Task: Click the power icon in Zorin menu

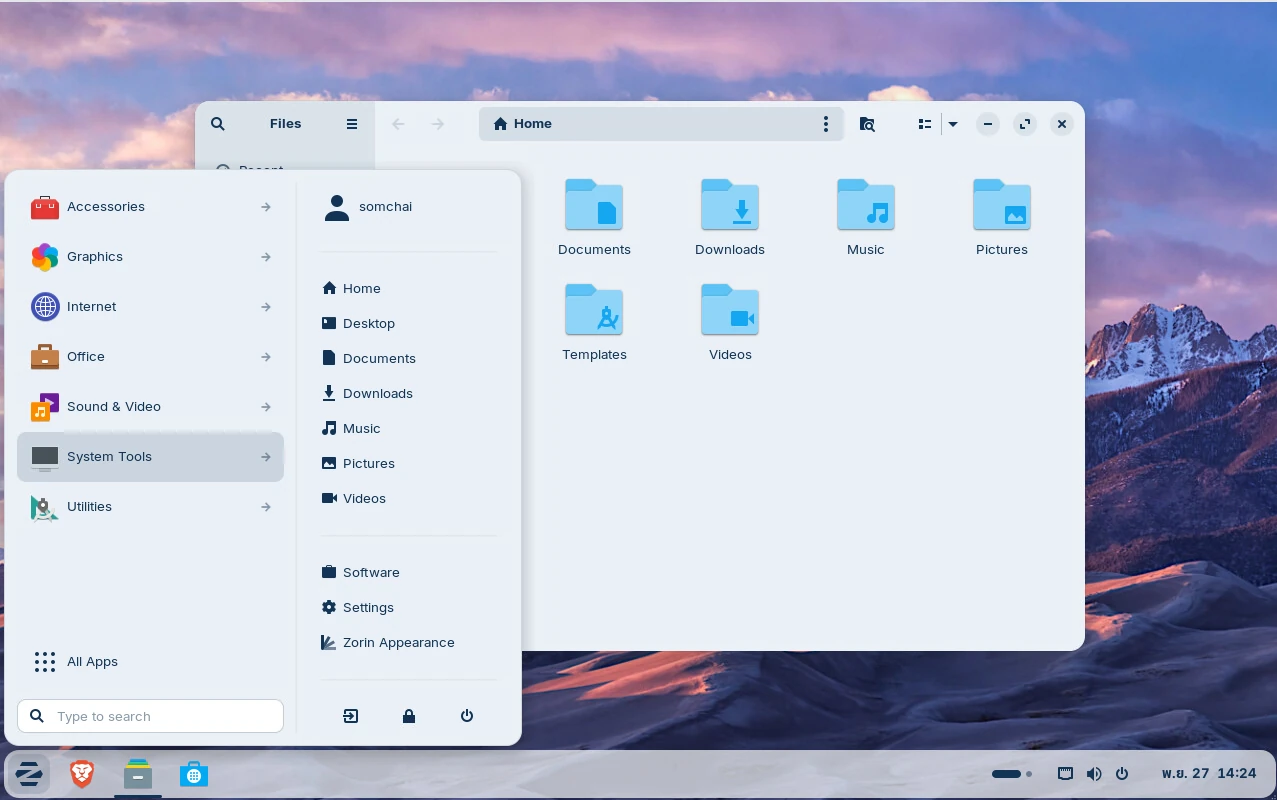Action: [x=467, y=716]
